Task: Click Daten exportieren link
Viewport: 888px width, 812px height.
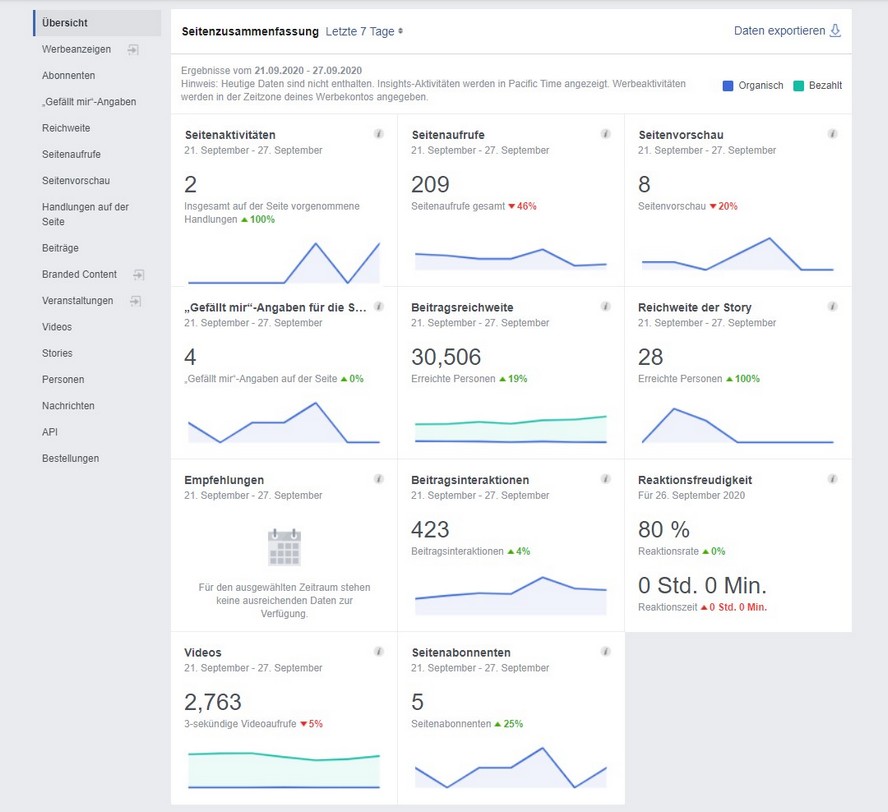Action: click(x=779, y=31)
